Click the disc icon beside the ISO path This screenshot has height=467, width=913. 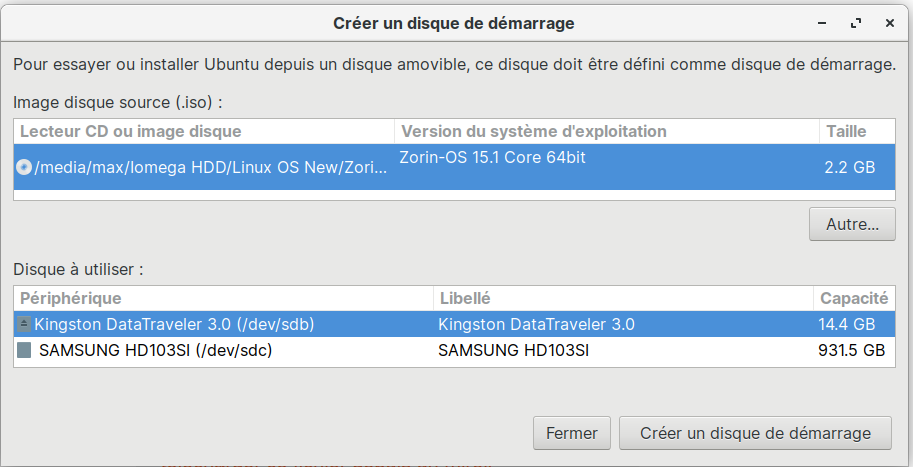[x=24, y=168]
